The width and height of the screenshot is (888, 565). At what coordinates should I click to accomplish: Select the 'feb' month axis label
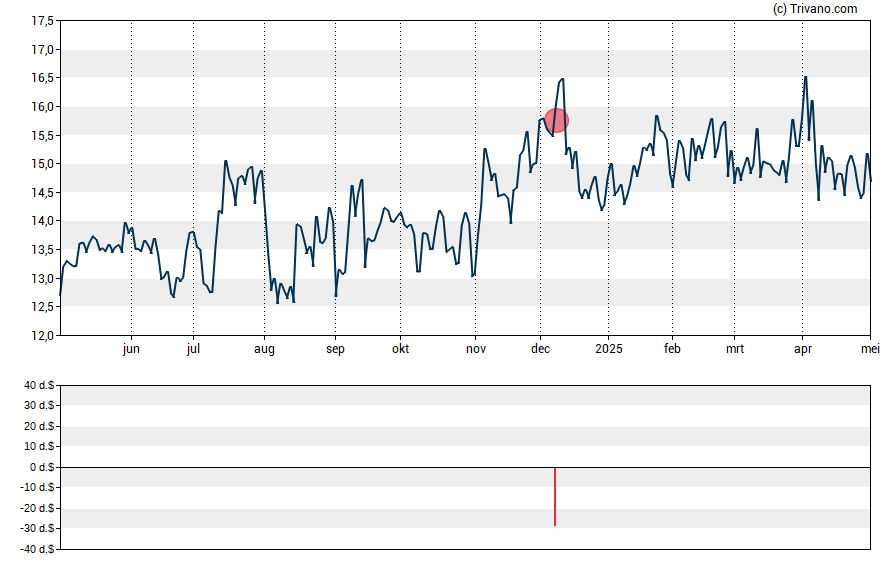(672, 349)
